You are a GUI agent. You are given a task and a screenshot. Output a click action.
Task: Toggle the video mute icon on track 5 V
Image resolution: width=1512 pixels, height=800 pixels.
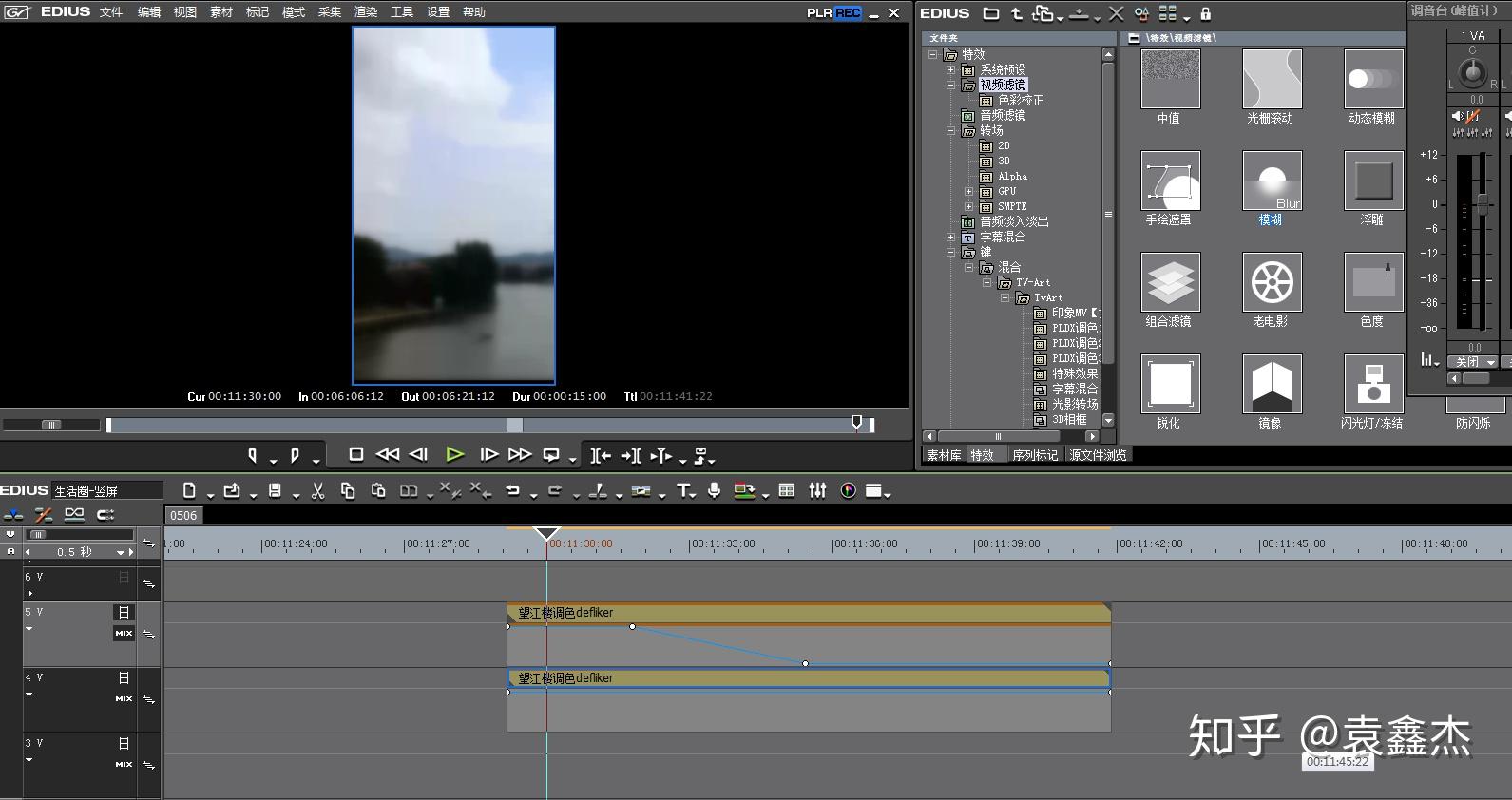124,613
